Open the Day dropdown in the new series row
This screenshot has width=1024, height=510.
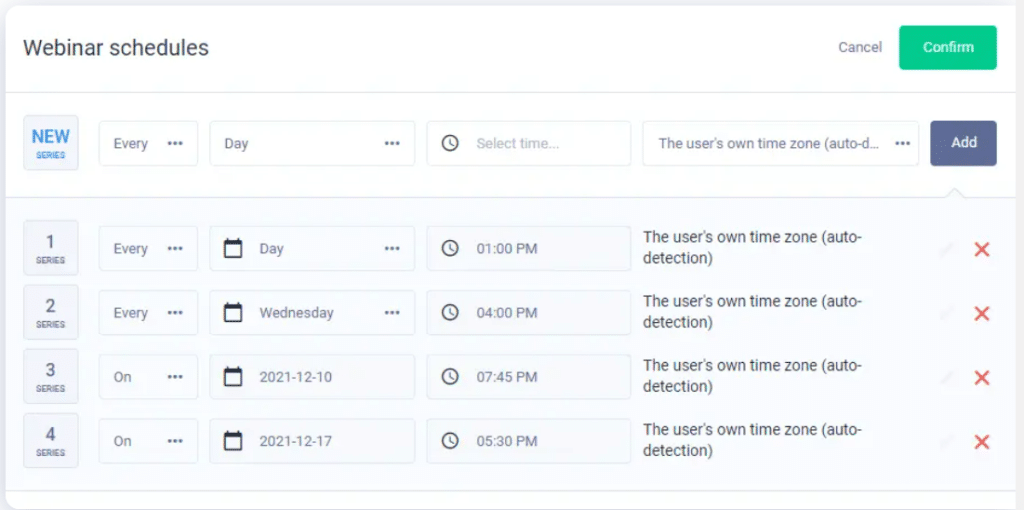pyautogui.click(x=312, y=143)
